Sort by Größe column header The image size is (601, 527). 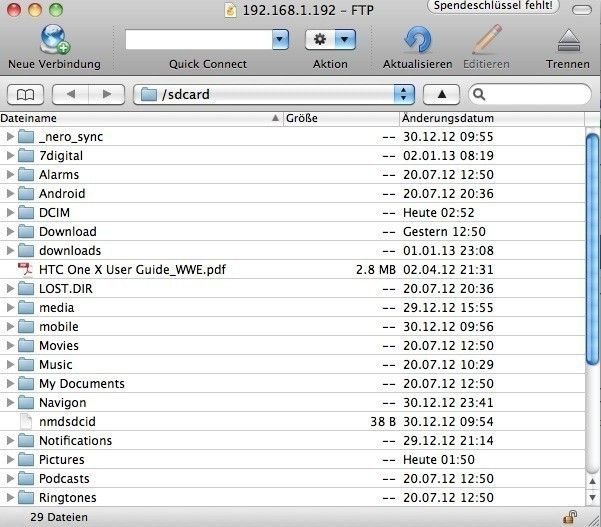coord(341,118)
